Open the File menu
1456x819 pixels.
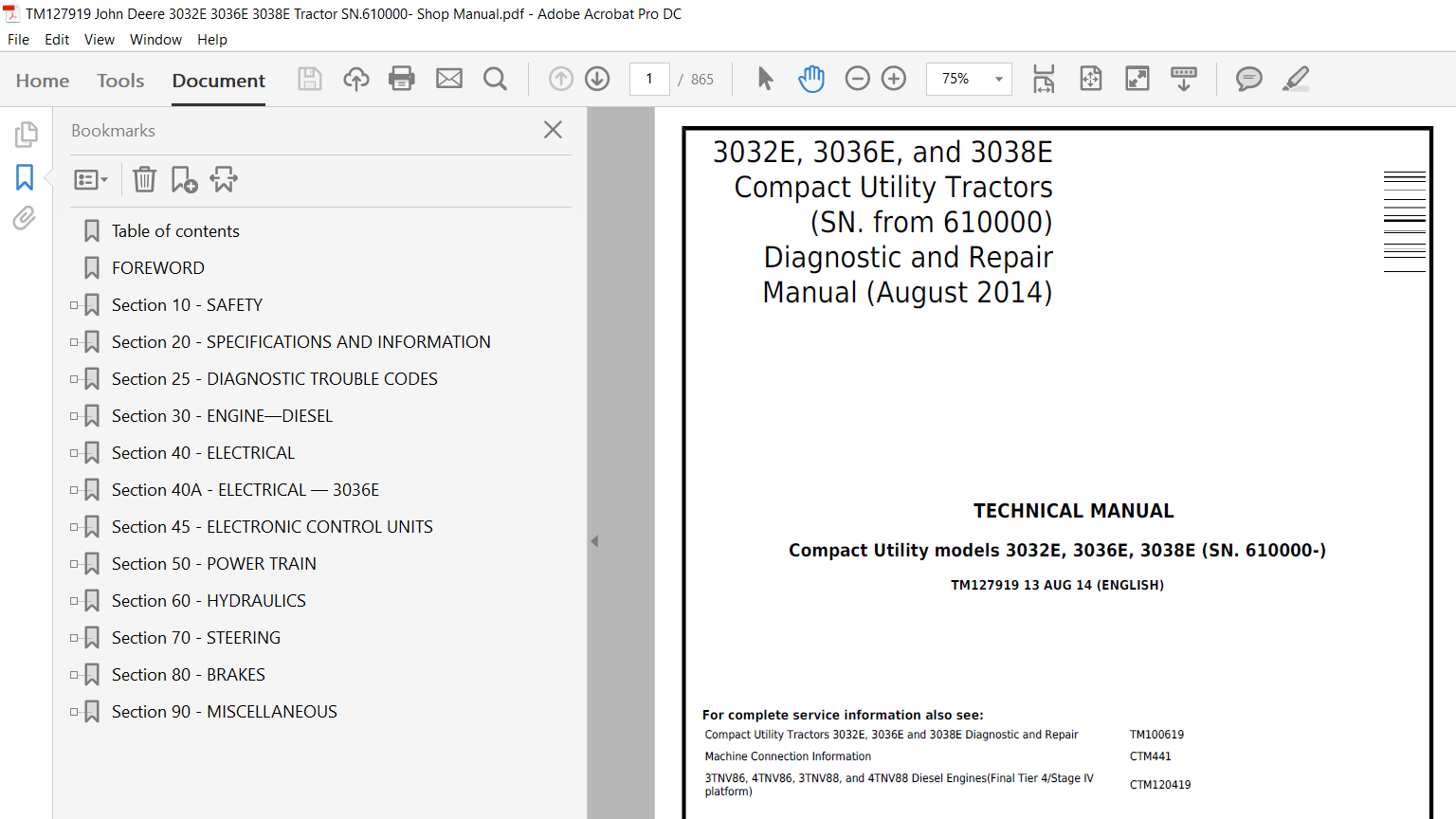[x=18, y=40]
